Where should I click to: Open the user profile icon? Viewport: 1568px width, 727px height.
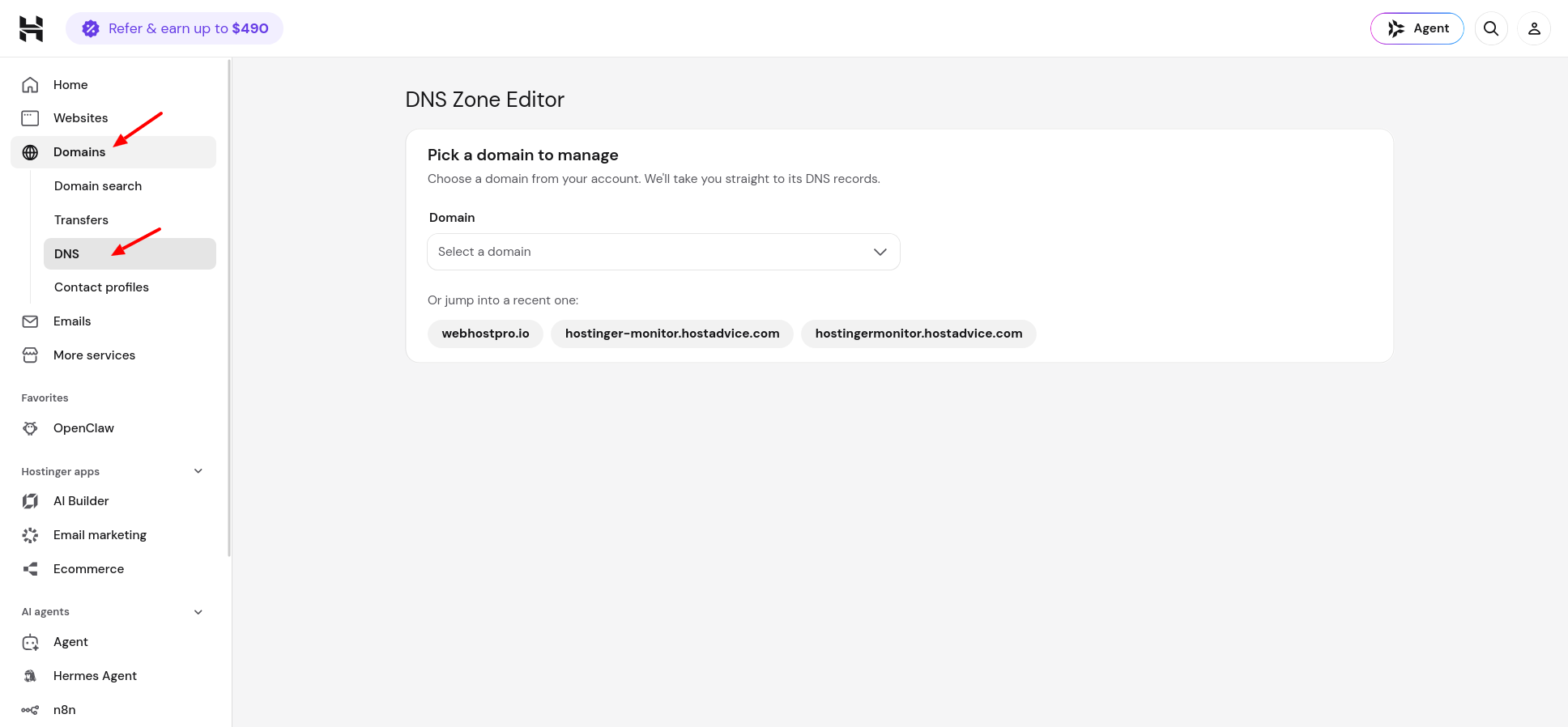(1534, 28)
